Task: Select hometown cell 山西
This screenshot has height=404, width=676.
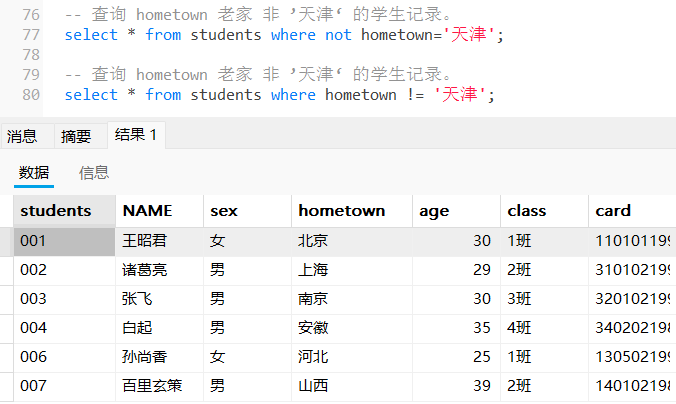Action: click(x=352, y=386)
